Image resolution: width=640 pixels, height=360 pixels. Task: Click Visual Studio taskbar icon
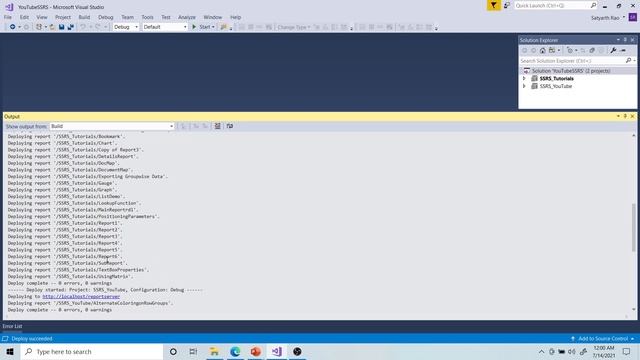(x=277, y=351)
